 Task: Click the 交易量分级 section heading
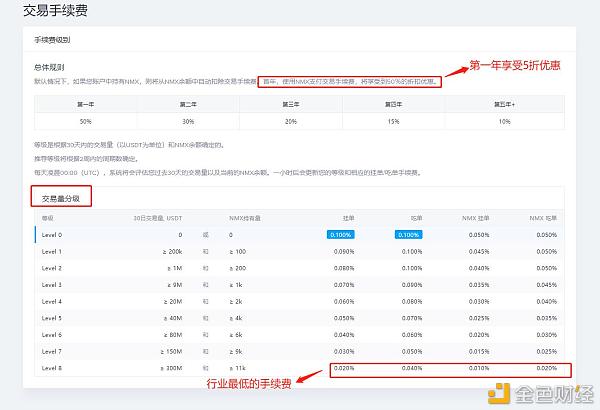tap(60, 198)
